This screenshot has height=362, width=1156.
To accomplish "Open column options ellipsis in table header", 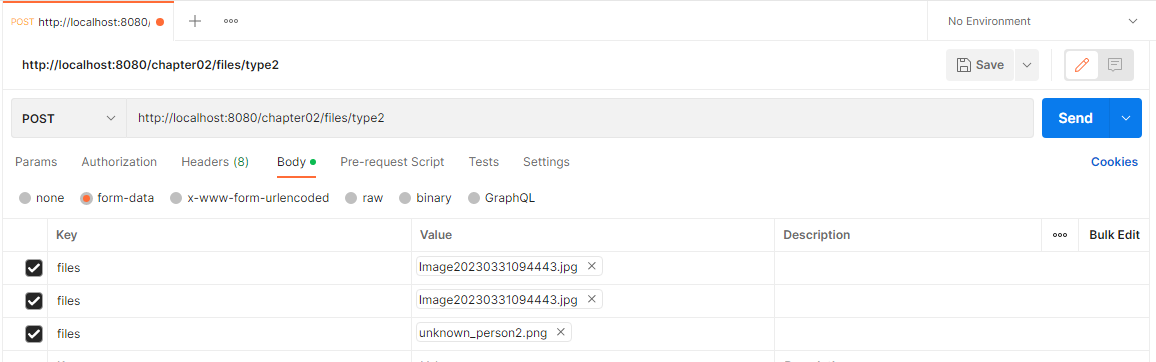I will point(1060,235).
